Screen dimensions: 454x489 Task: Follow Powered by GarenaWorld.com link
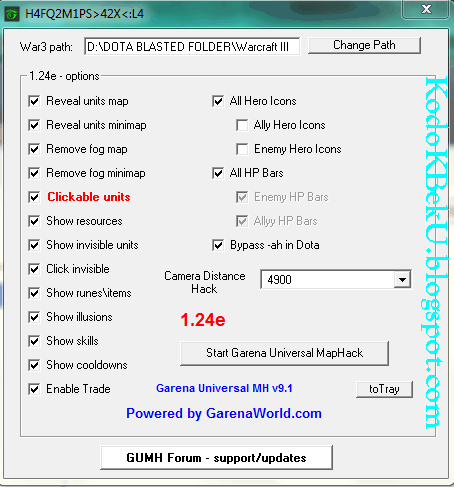coord(224,413)
